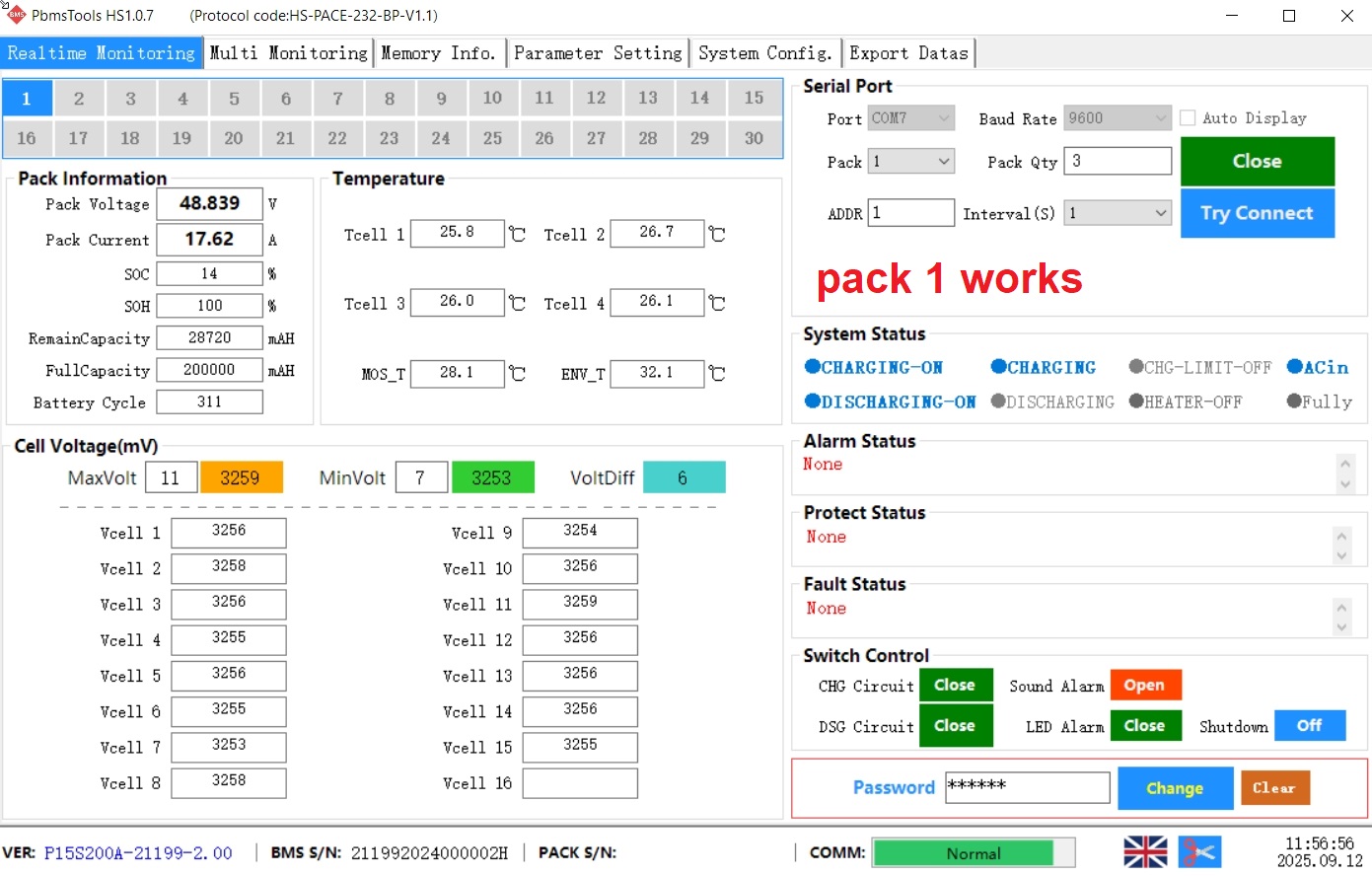Toggle the Shutdown Off switch

coord(1309,725)
